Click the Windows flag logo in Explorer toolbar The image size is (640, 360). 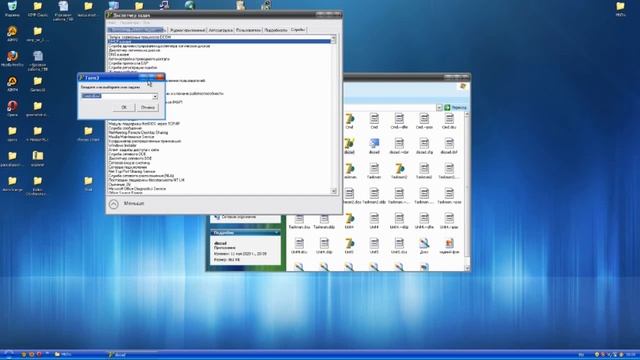tap(463, 86)
